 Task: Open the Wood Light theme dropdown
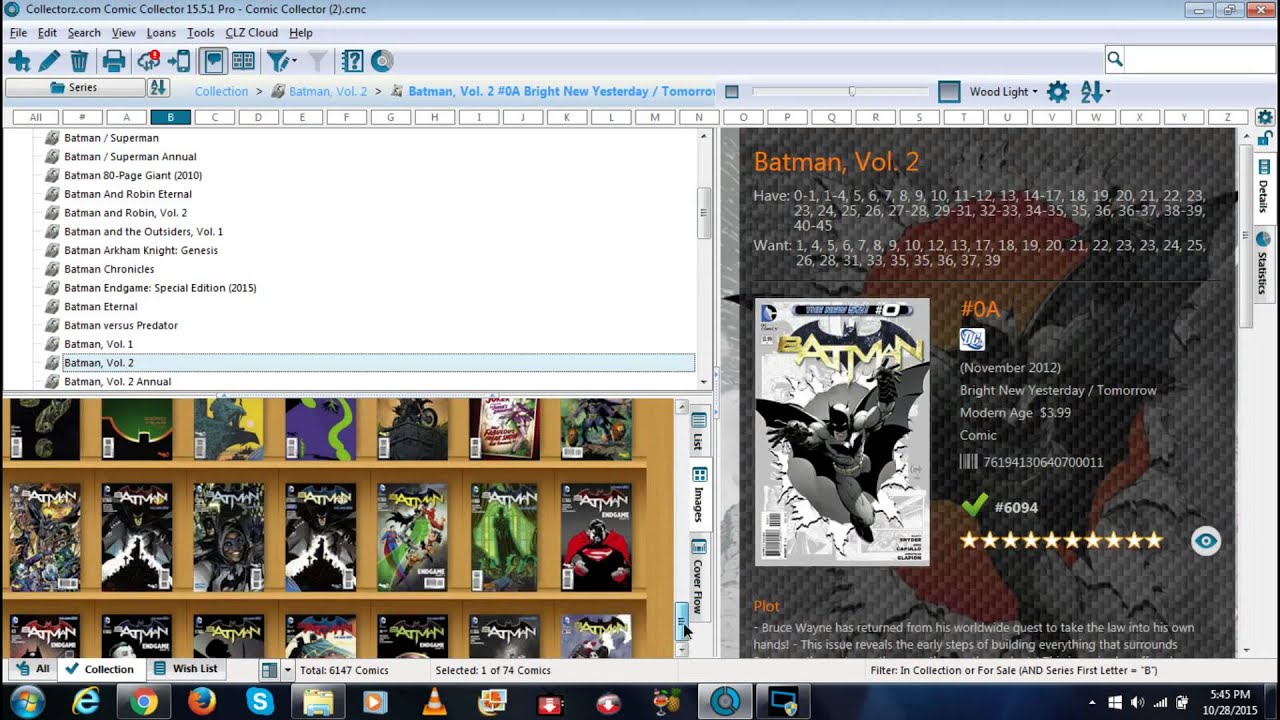point(1003,91)
